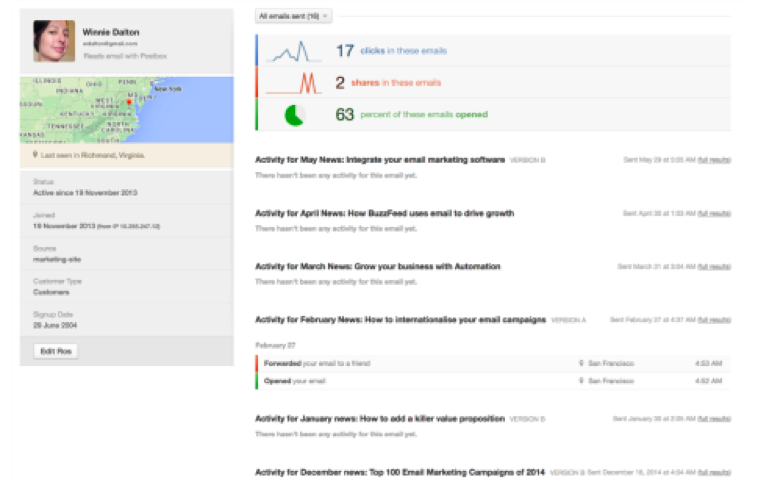758x488 pixels.
Task: Open full results for May News email
Action: pos(713,160)
